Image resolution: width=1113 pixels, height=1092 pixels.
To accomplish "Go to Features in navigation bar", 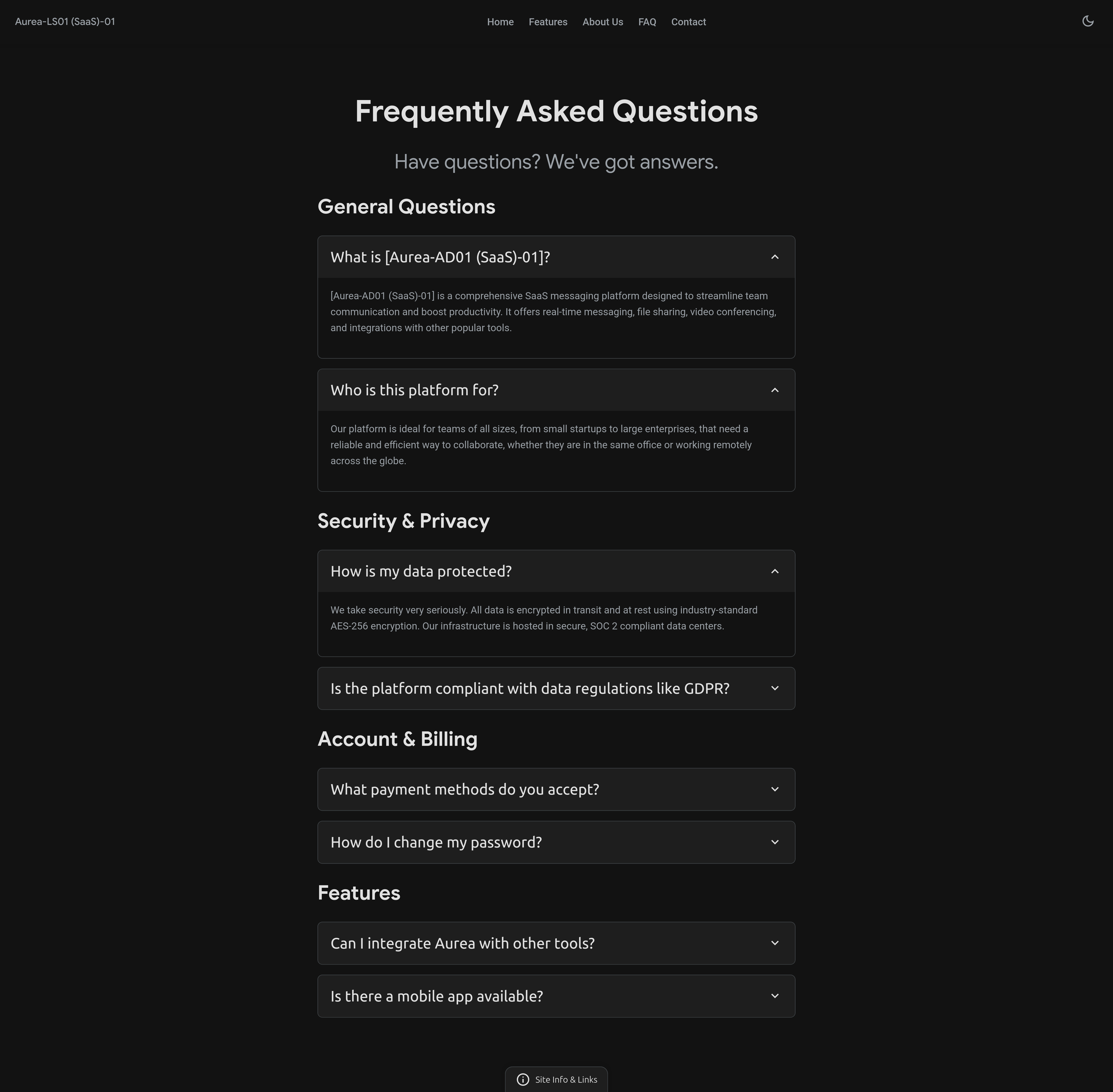I will tap(548, 22).
